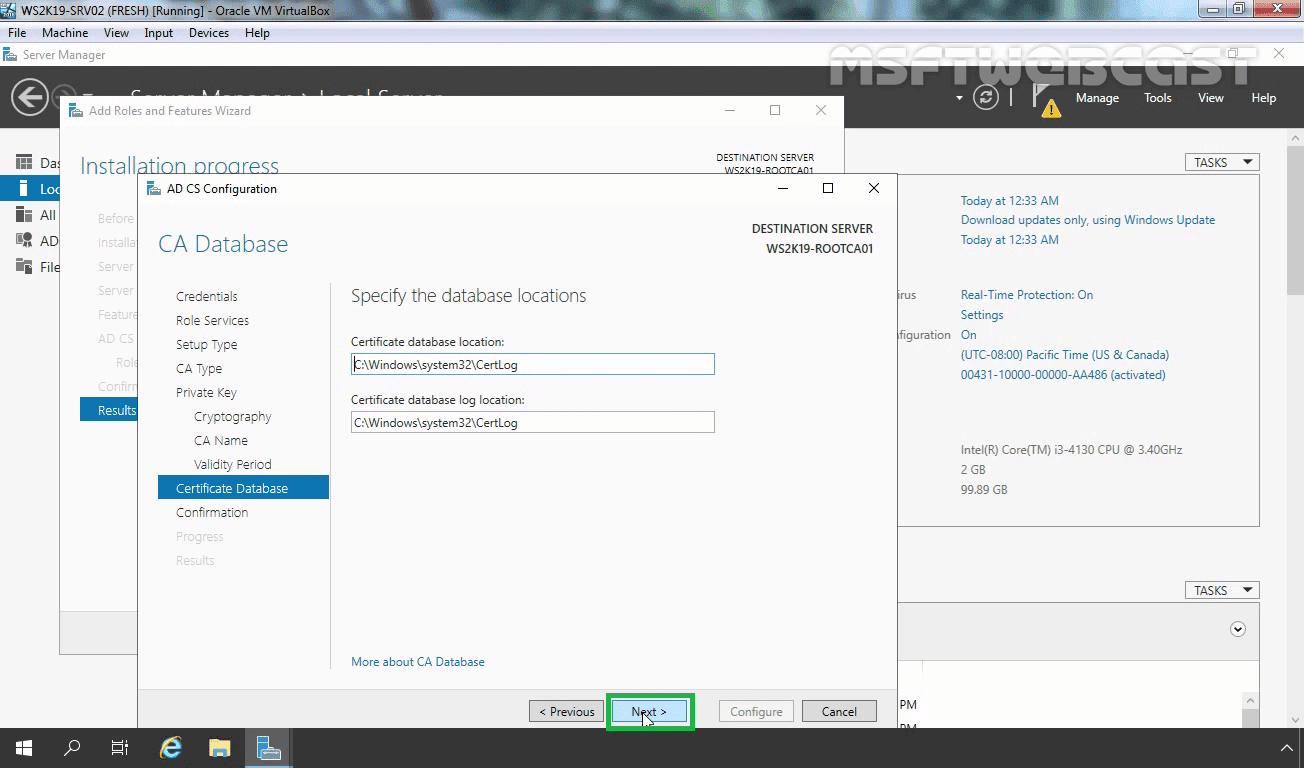Expand the events section chevron
Viewport: 1304px width, 768px height.
tap(1238, 629)
